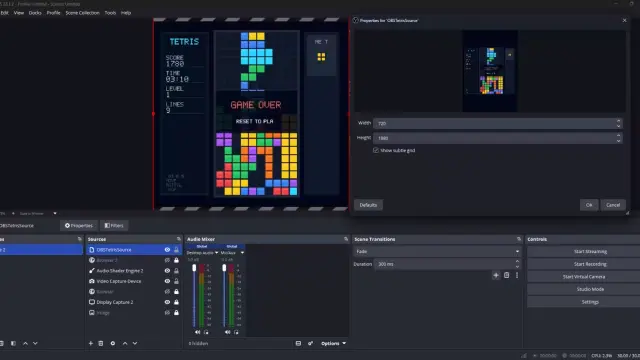Viewport: 640px width, 360px height.
Task: Open transition properties three-dot menu
Action: [517, 276]
